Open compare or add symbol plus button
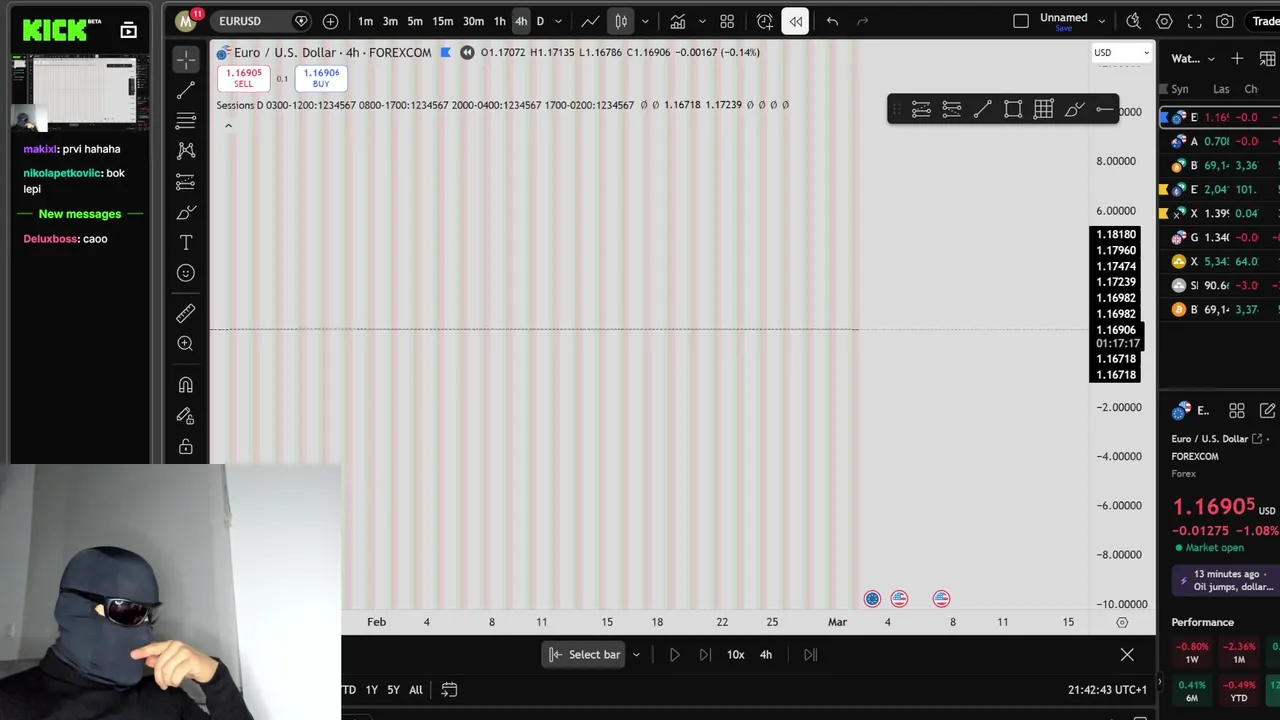The height and width of the screenshot is (720, 1280). click(330, 21)
